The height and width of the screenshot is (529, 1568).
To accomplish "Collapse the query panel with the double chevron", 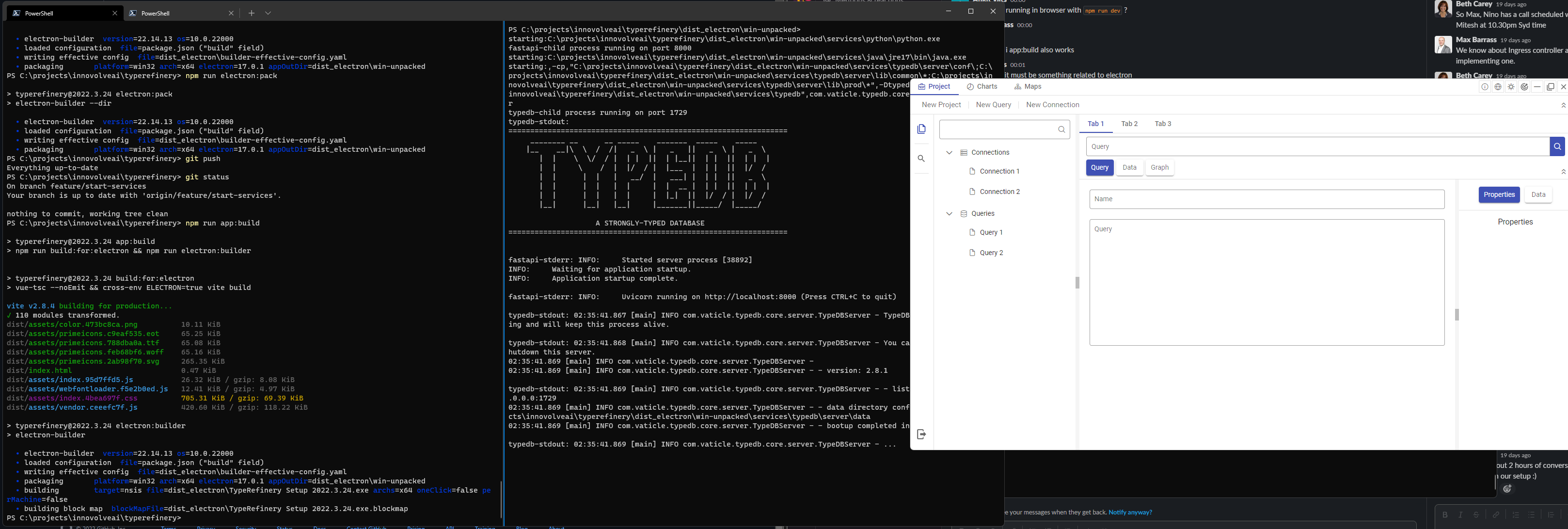I will coord(1563,172).
